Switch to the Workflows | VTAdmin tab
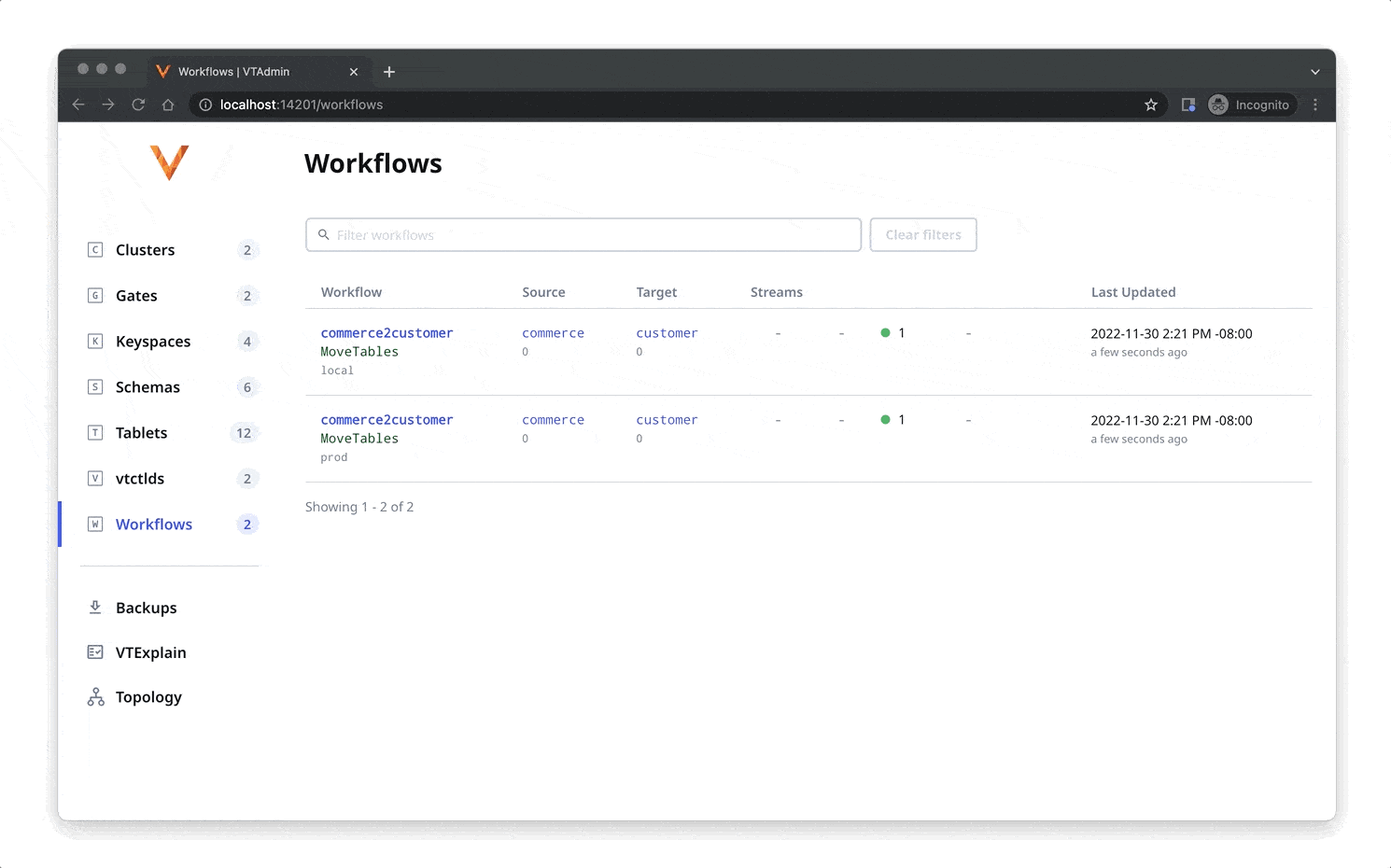 tap(233, 71)
